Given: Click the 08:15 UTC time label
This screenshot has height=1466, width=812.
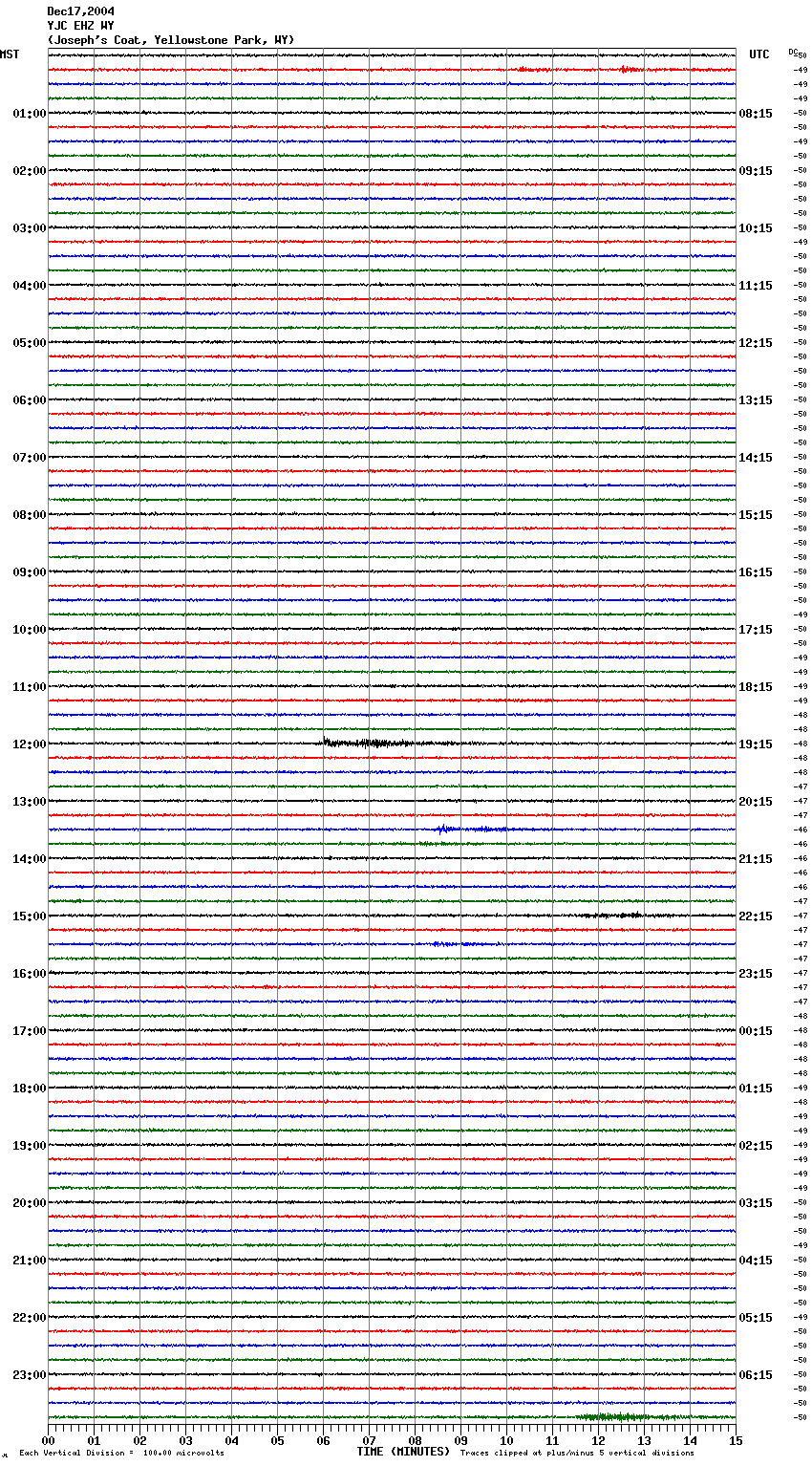Looking at the screenshot, I should click(x=756, y=114).
